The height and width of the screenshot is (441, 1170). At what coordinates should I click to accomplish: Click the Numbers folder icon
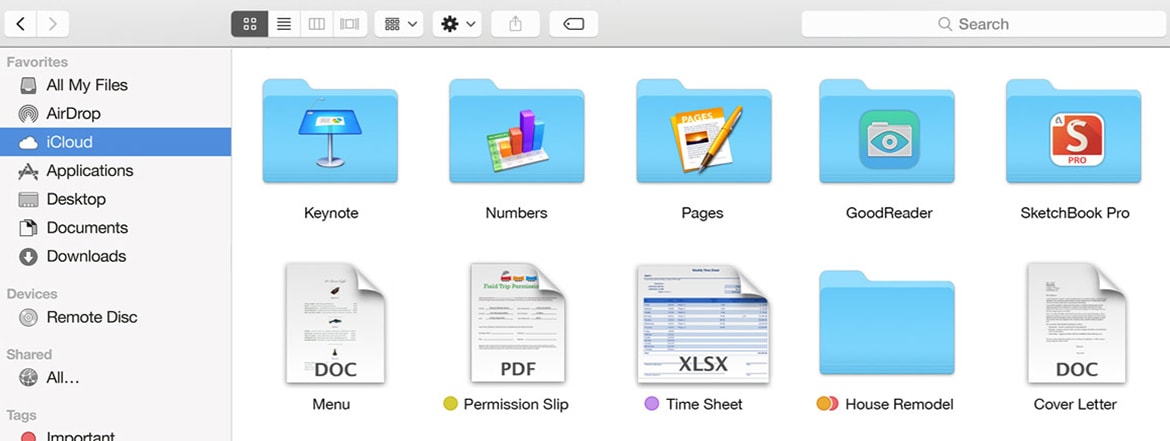coord(516,131)
